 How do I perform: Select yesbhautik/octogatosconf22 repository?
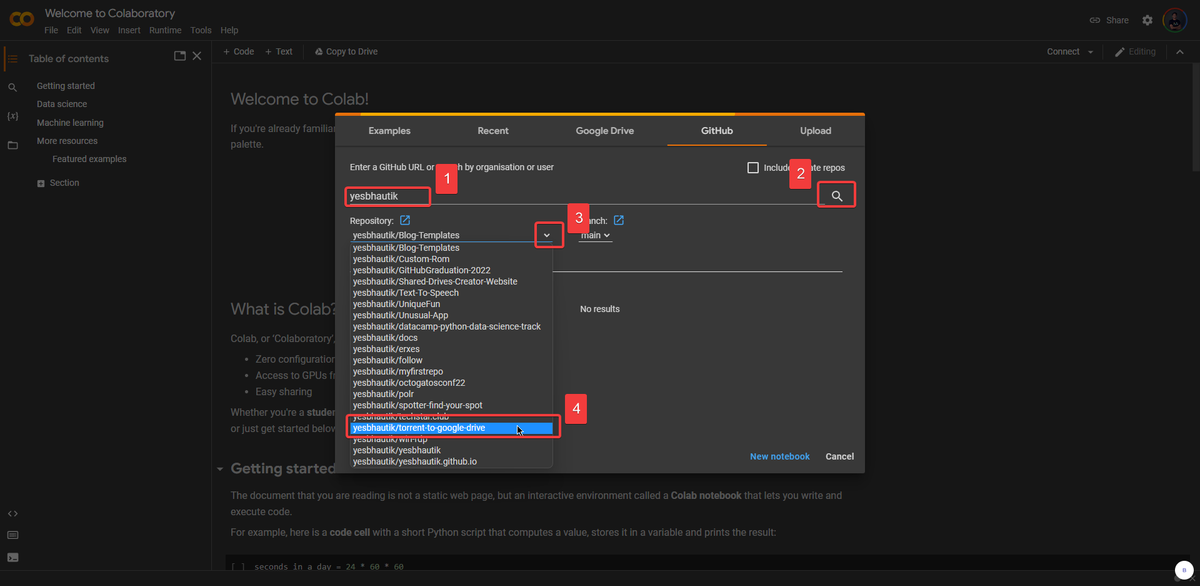(452, 383)
